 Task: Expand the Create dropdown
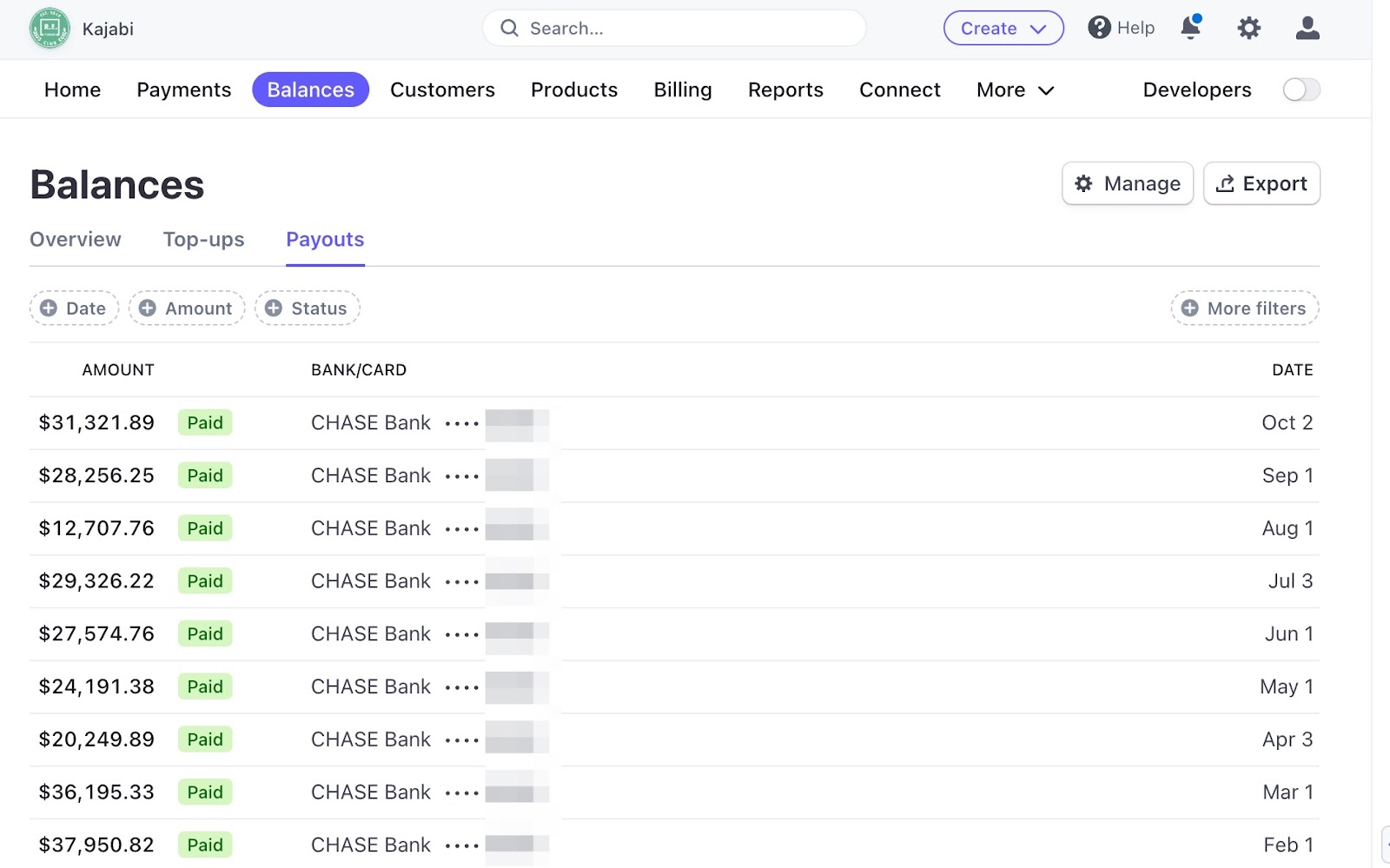(x=1003, y=29)
